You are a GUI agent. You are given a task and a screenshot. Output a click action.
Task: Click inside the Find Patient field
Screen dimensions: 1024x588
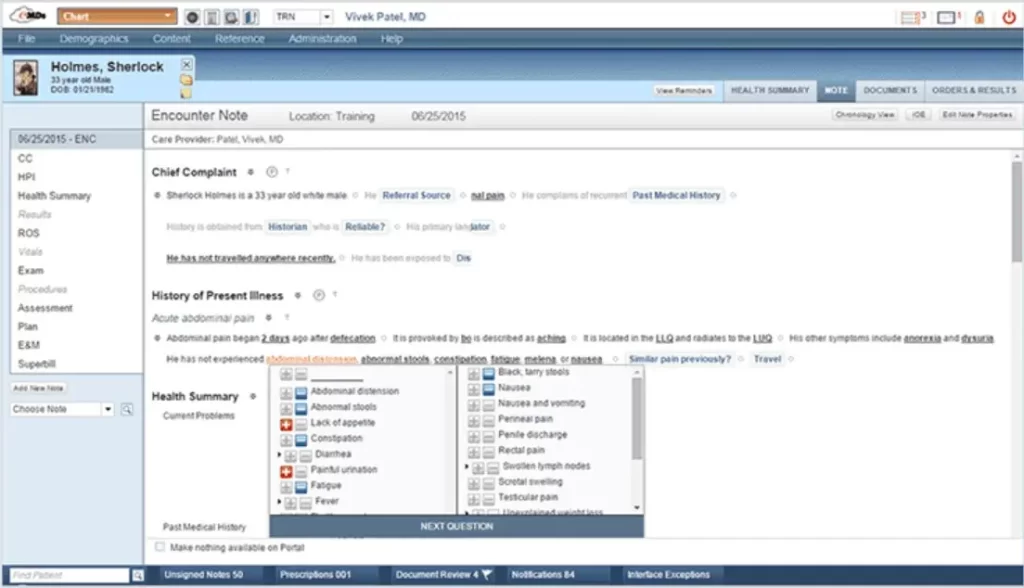point(65,575)
